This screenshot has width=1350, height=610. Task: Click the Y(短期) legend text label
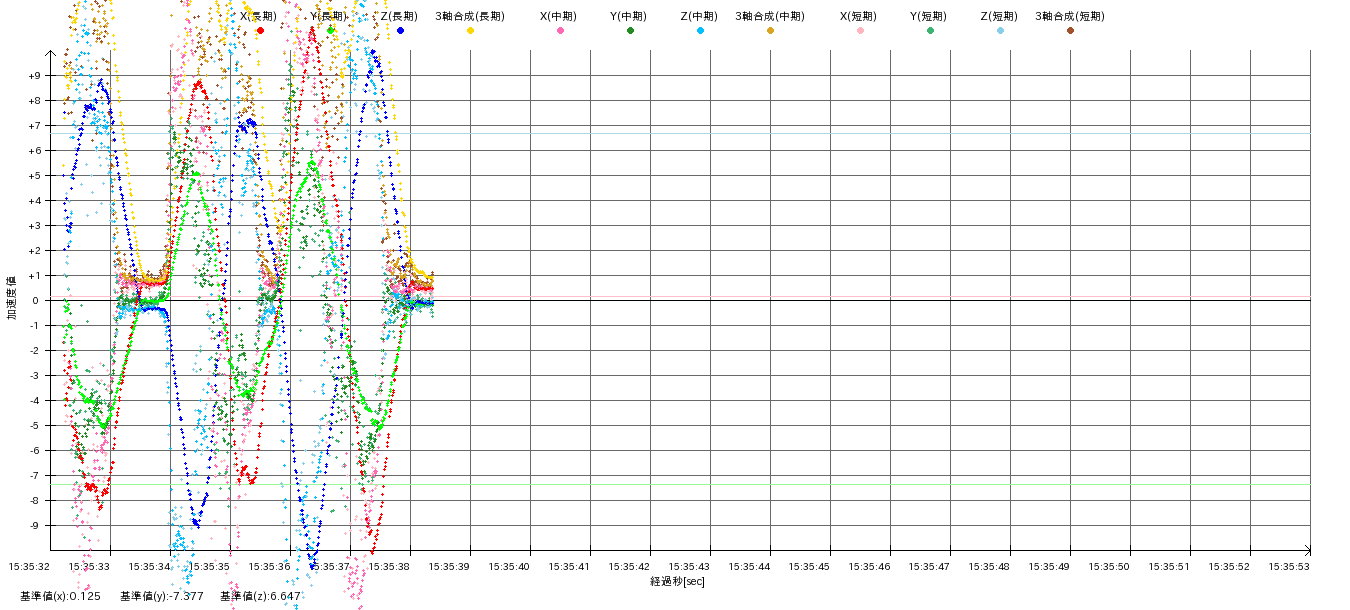point(928,16)
